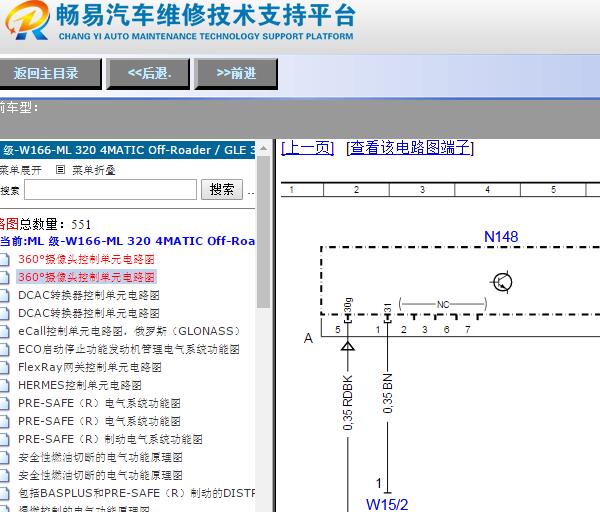Image resolution: width=600 pixels, height=512 pixels.
Task: Click the 电路图总数量: 551 text
Action: [45, 224]
